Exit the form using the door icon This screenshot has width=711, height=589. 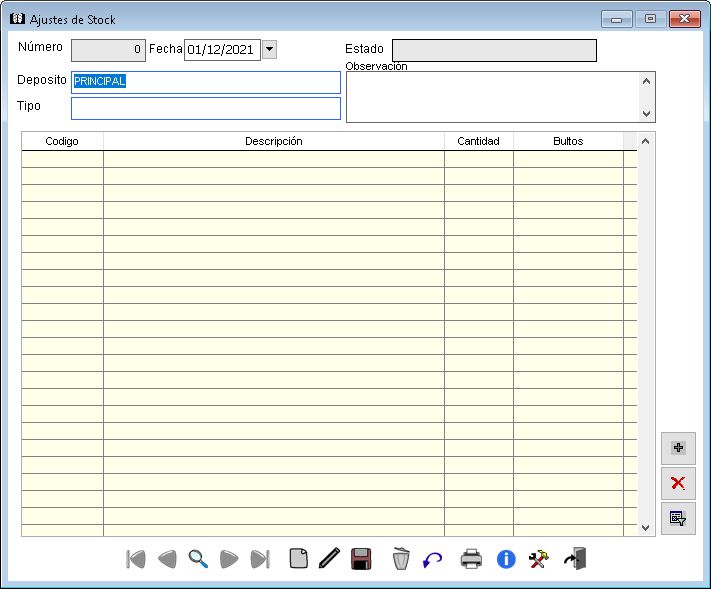575,559
